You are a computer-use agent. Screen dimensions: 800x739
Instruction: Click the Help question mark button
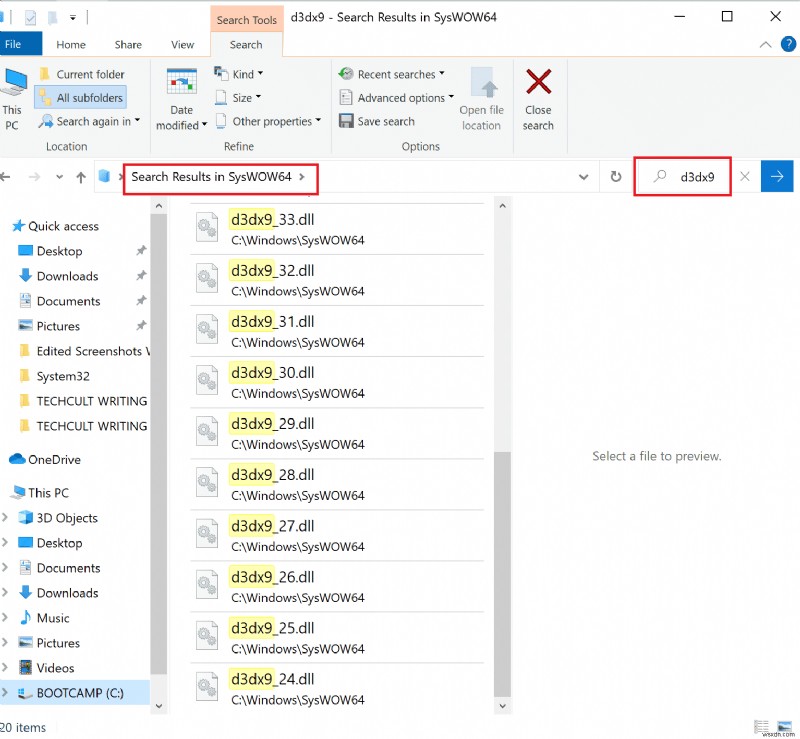coord(789,44)
